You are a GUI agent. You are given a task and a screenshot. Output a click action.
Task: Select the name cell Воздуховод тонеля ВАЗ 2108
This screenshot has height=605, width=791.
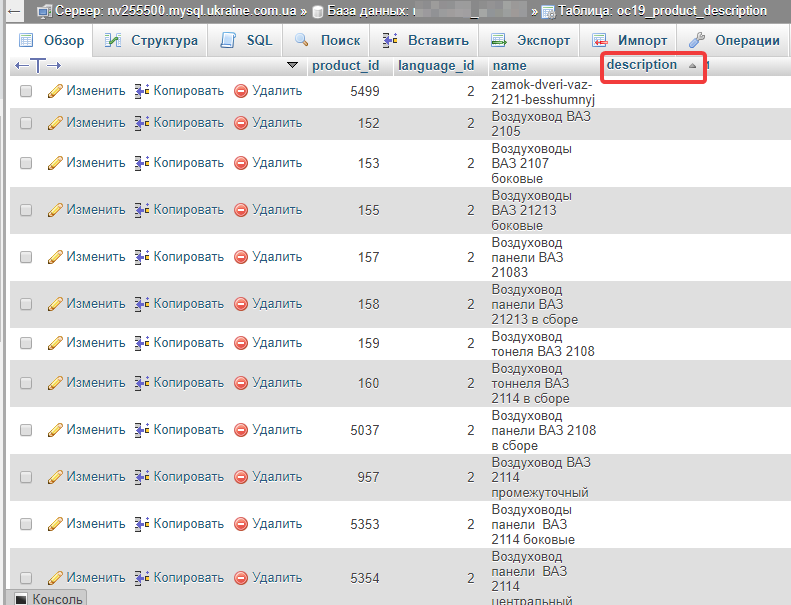tap(543, 344)
